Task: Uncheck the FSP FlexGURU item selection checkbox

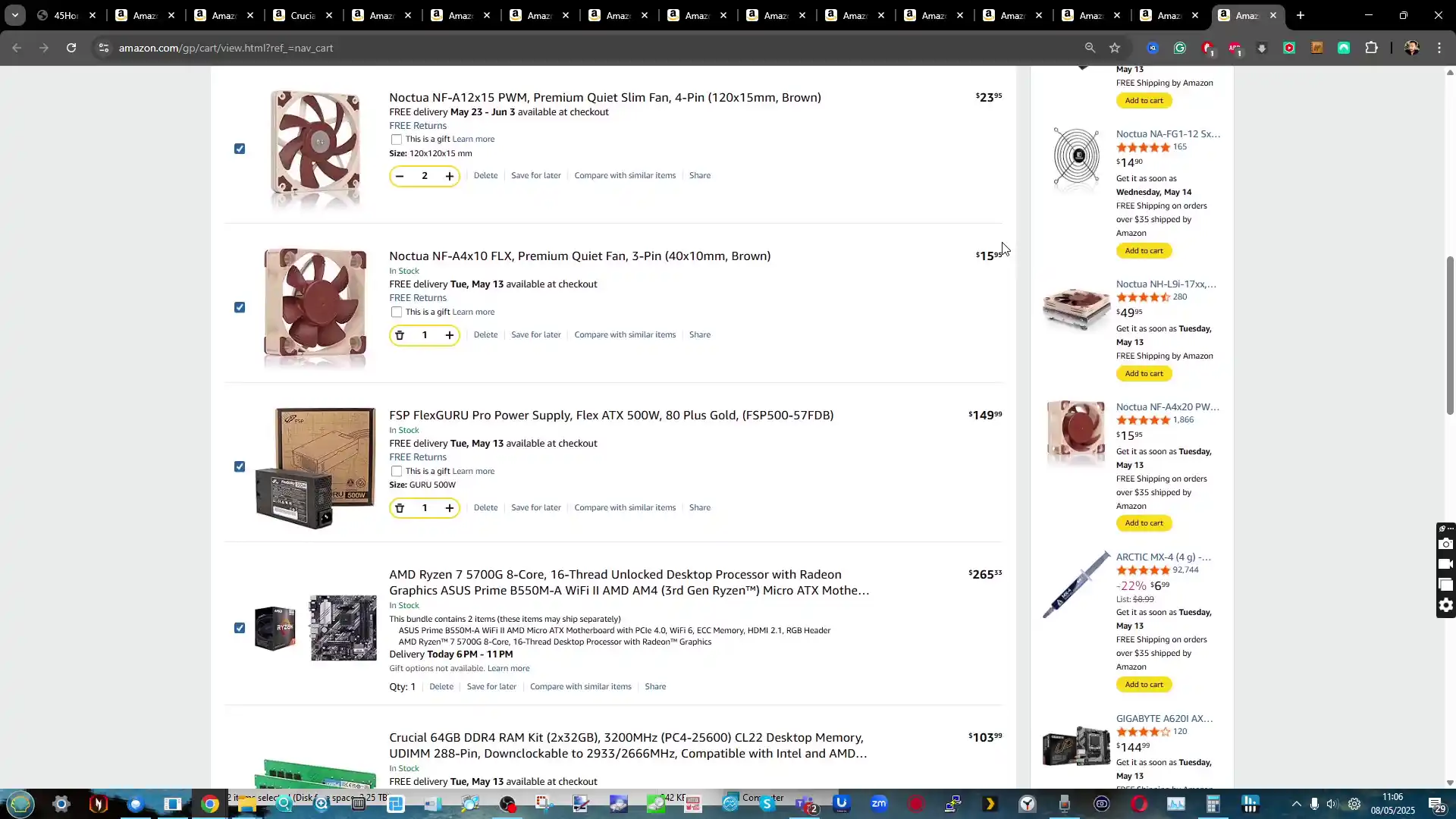Action: pyautogui.click(x=240, y=466)
